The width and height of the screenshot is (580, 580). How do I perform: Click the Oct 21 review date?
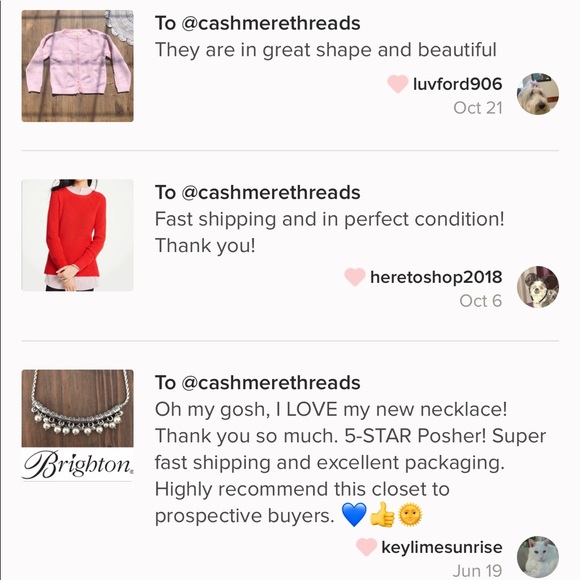pyautogui.click(x=478, y=108)
